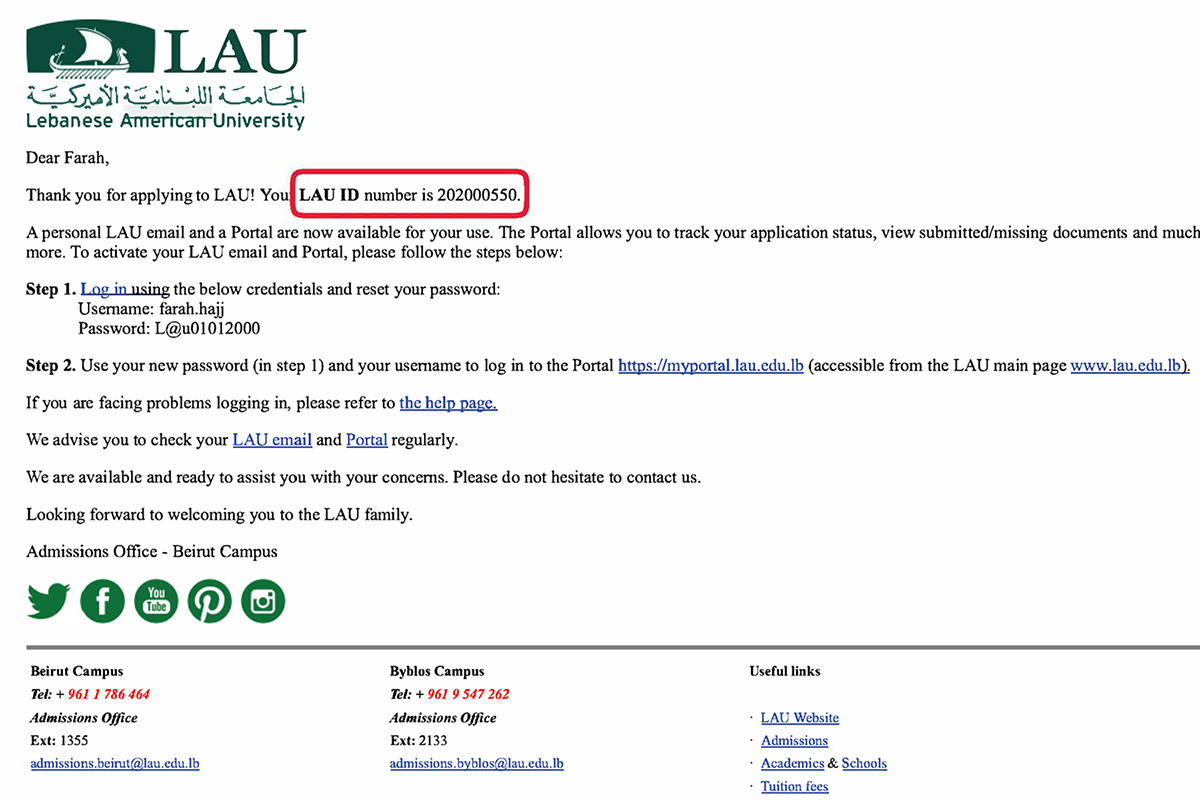Viewport: 1200px width, 800px height.
Task: Open the 'Schools' link
Action: 864,763
